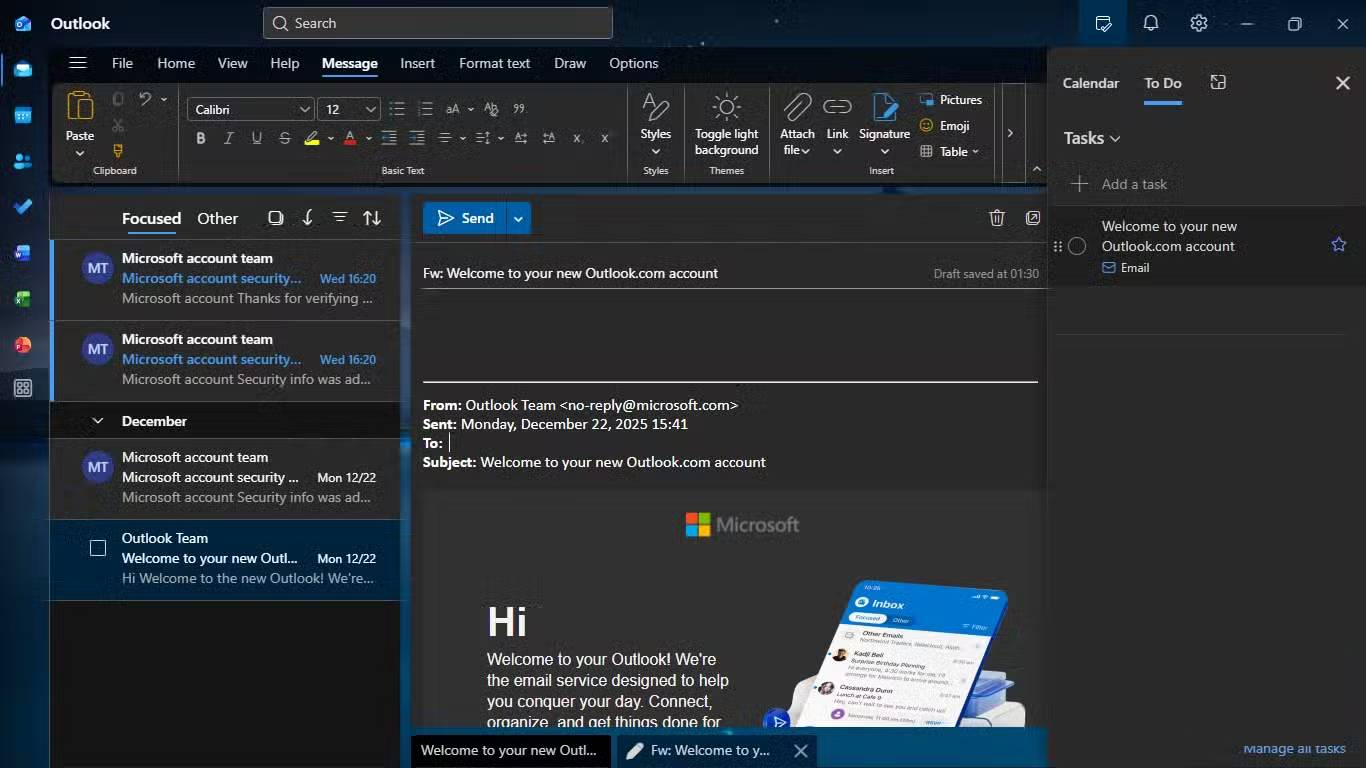Collapse the December message group
The height and width of the screenshot is (768, 1366).
point(98,421)
